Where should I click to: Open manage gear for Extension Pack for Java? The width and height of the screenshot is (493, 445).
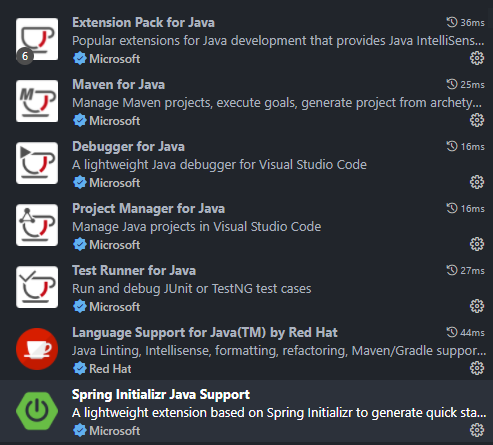tap(477, 58)
